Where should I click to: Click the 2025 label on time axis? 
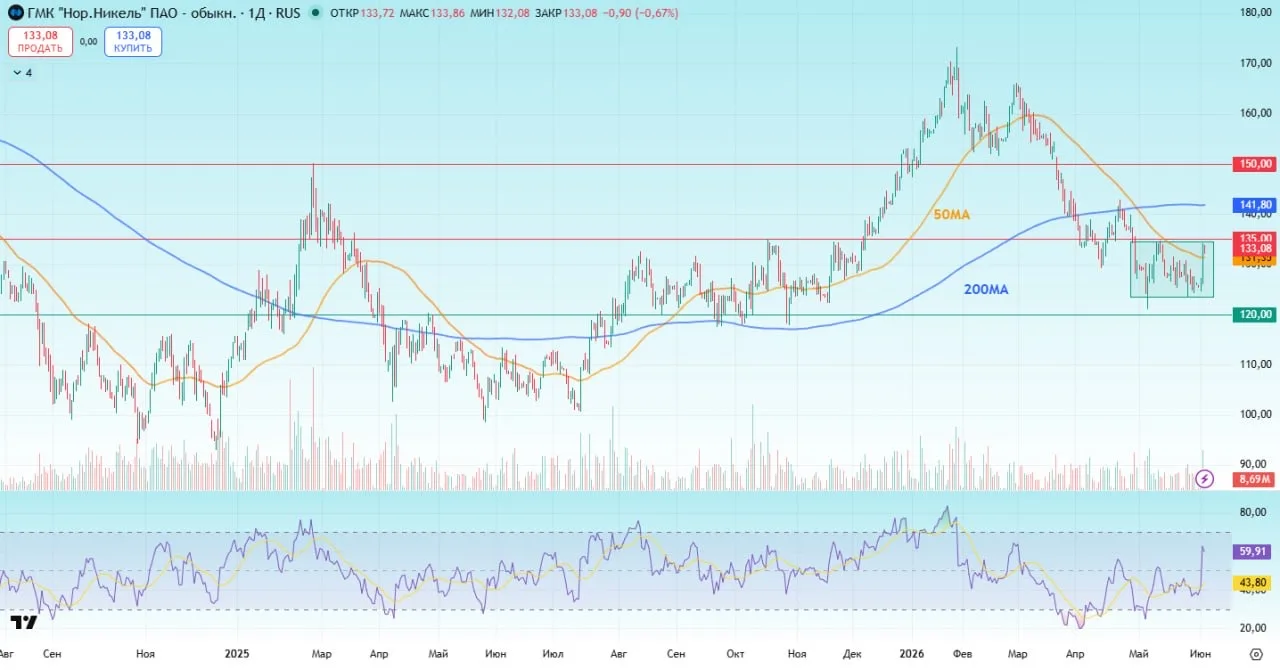237,653
